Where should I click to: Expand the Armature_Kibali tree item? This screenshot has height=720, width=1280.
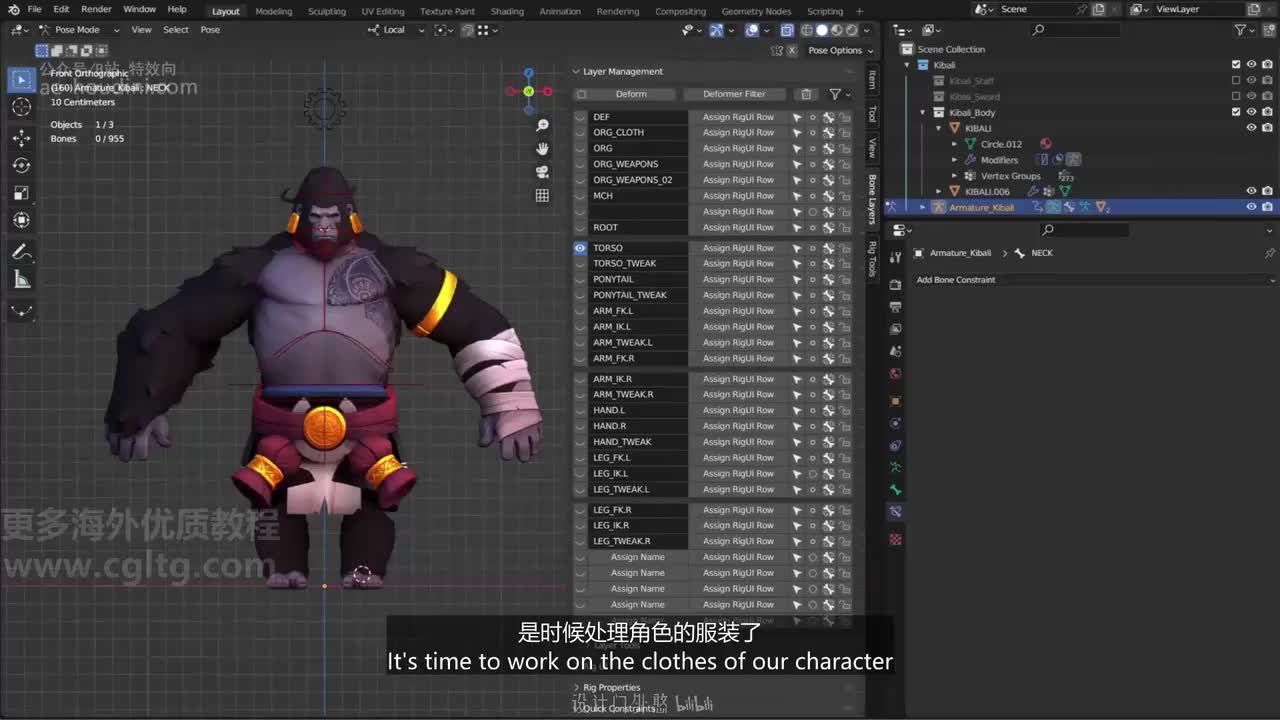923,207
